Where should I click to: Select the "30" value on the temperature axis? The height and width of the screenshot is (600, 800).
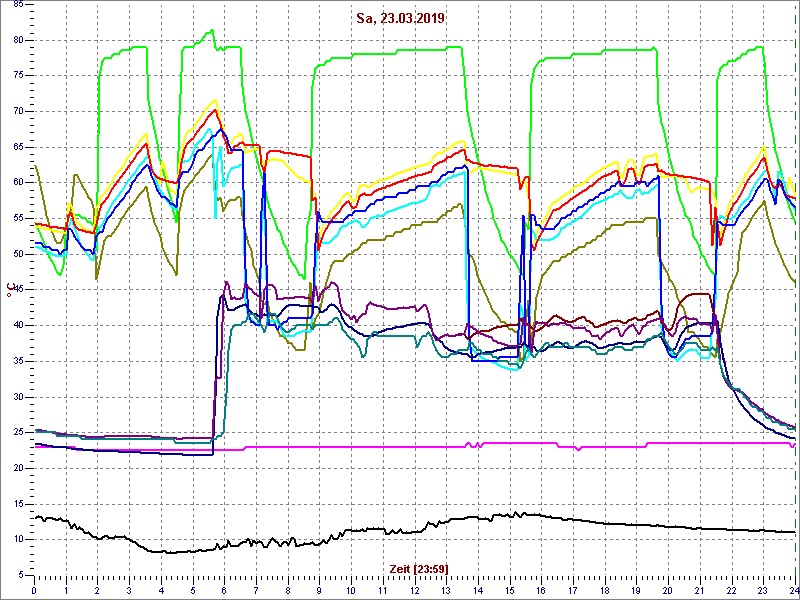18,397
